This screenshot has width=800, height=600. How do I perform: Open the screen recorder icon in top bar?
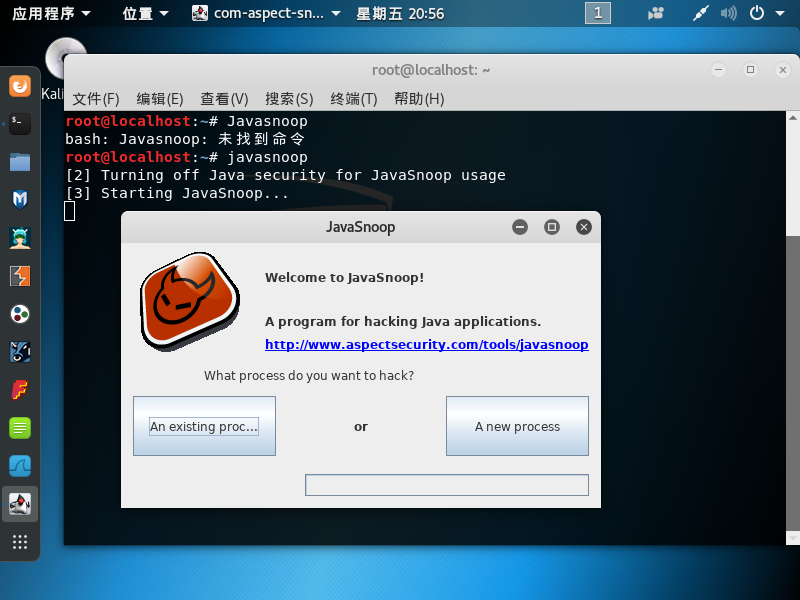point(656,13)
